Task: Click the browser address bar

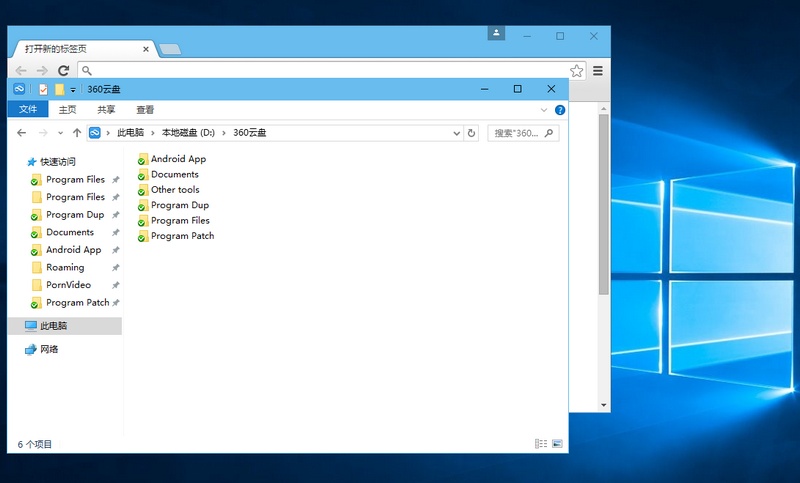Action: pyautogui.click(x=327, y=70)
